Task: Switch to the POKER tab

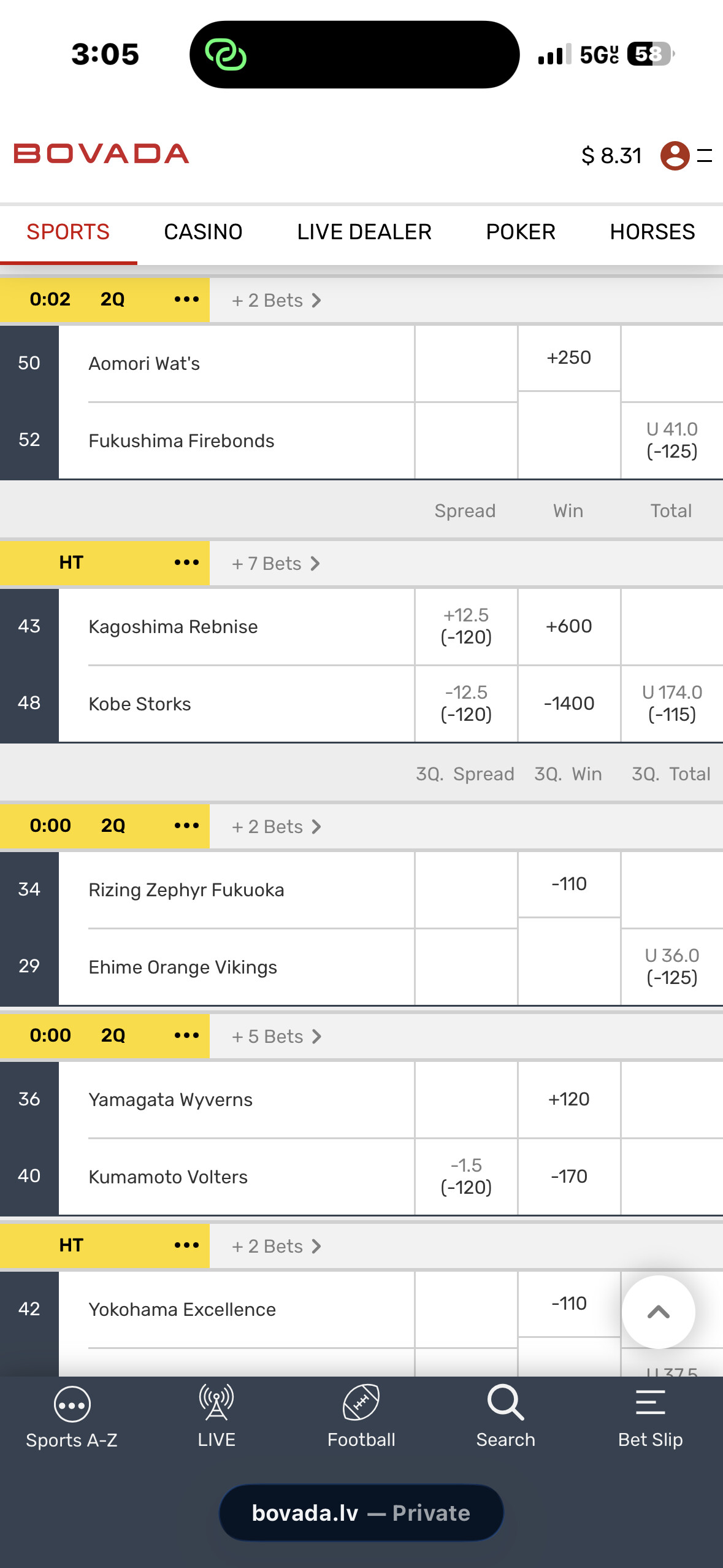Action: point(520,232)
